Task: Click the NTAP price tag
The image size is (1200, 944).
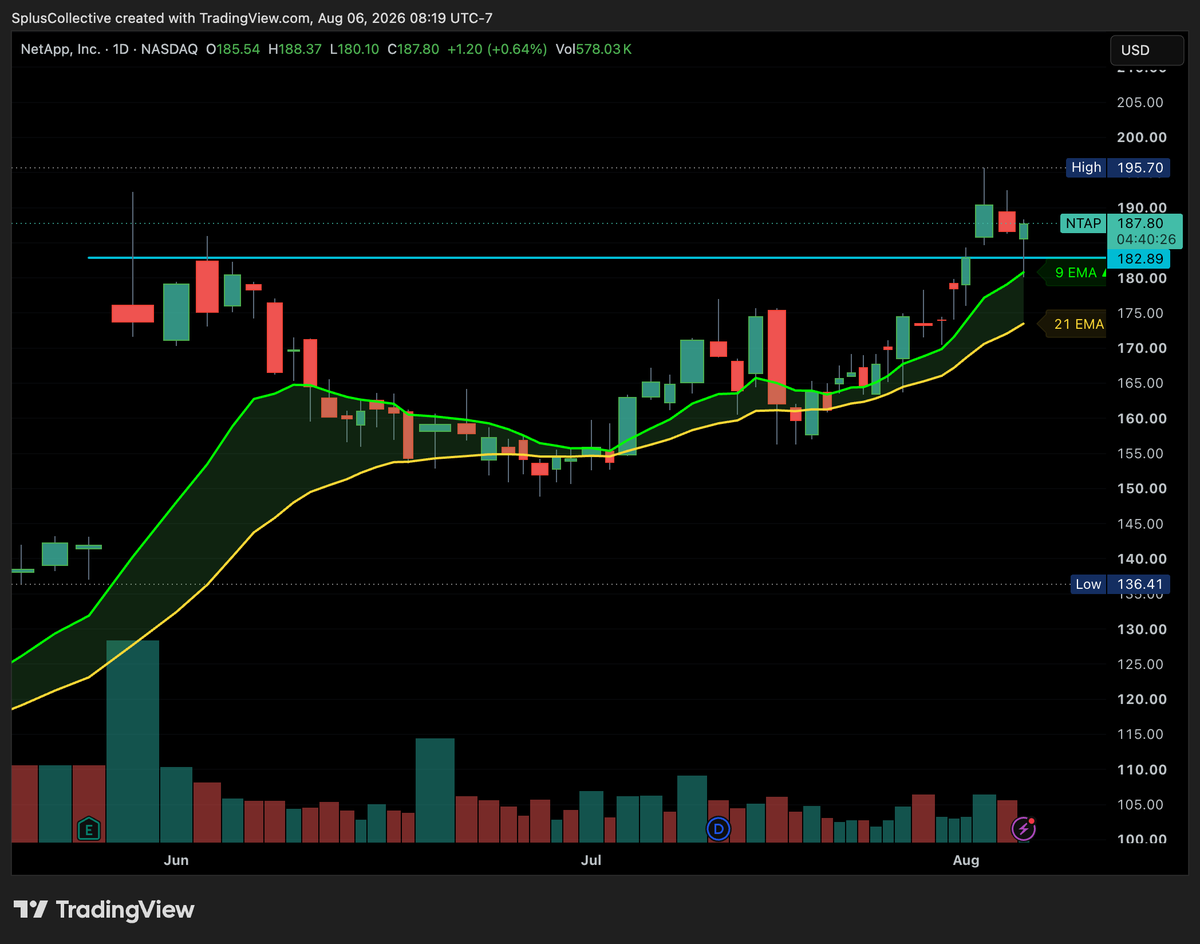Action: [1083, 224]
